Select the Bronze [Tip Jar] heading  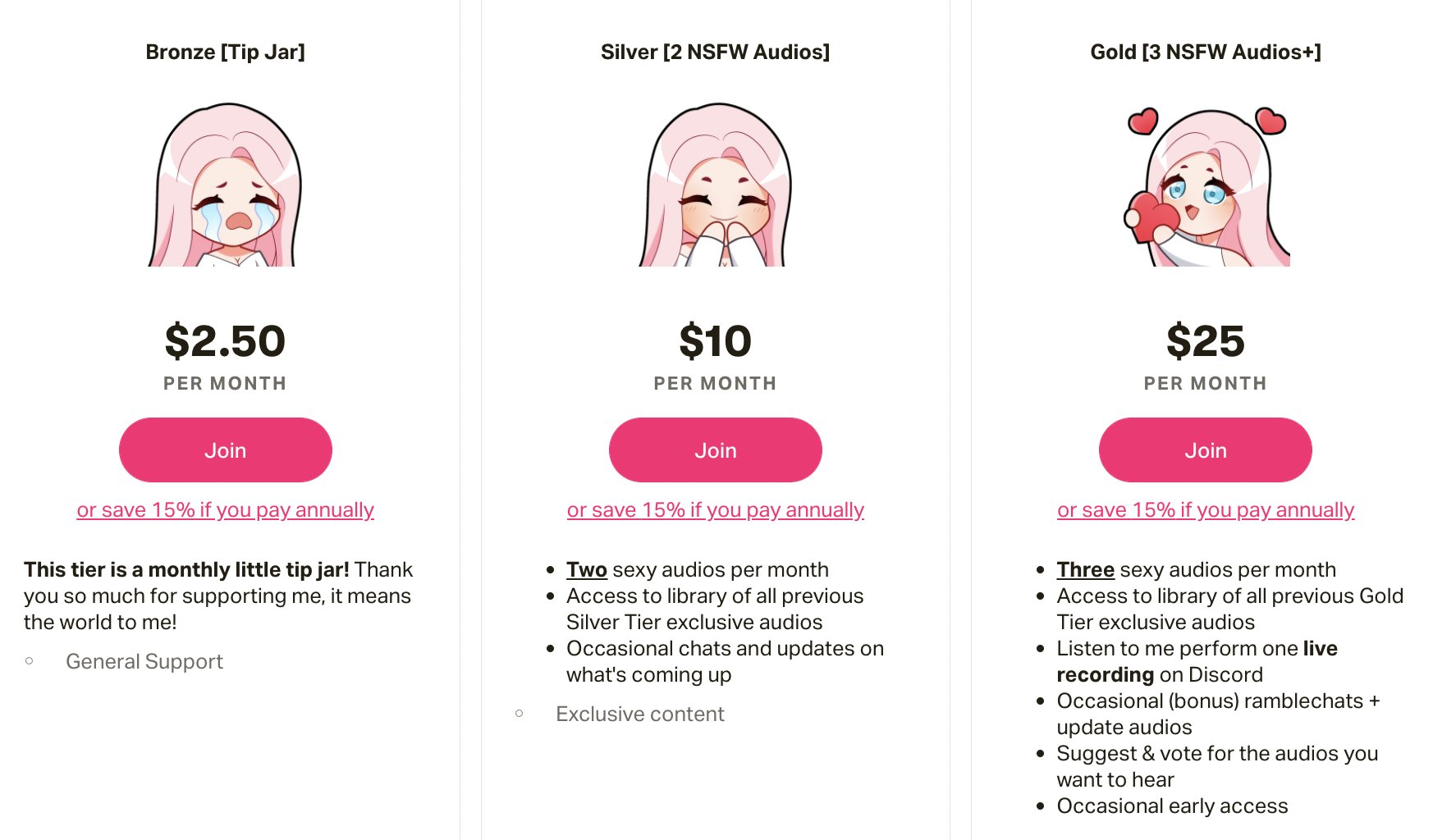pos(225,52)
